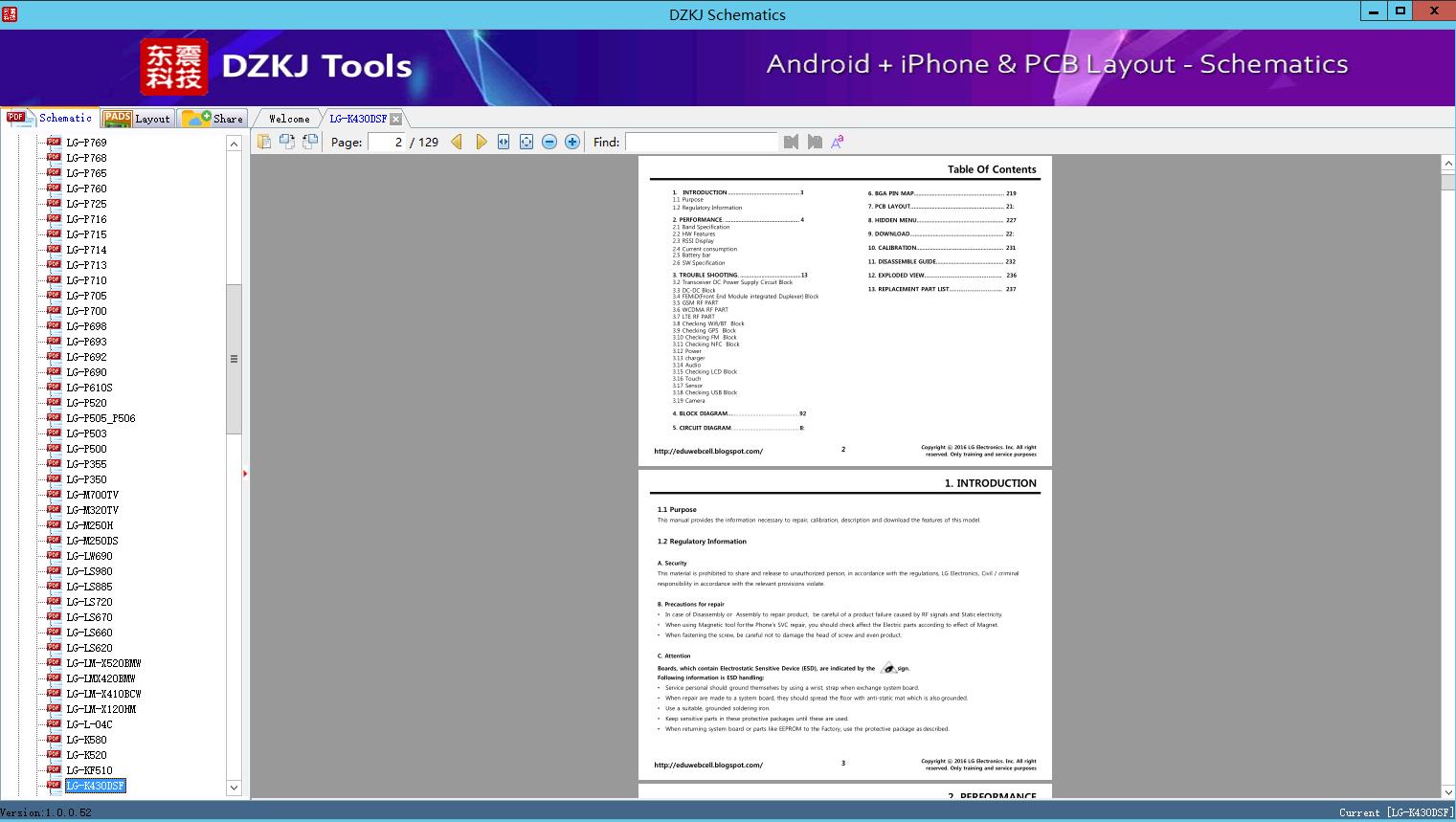1456x822 pixels.
Task: Go to the previous page
Action: [457, 142]
